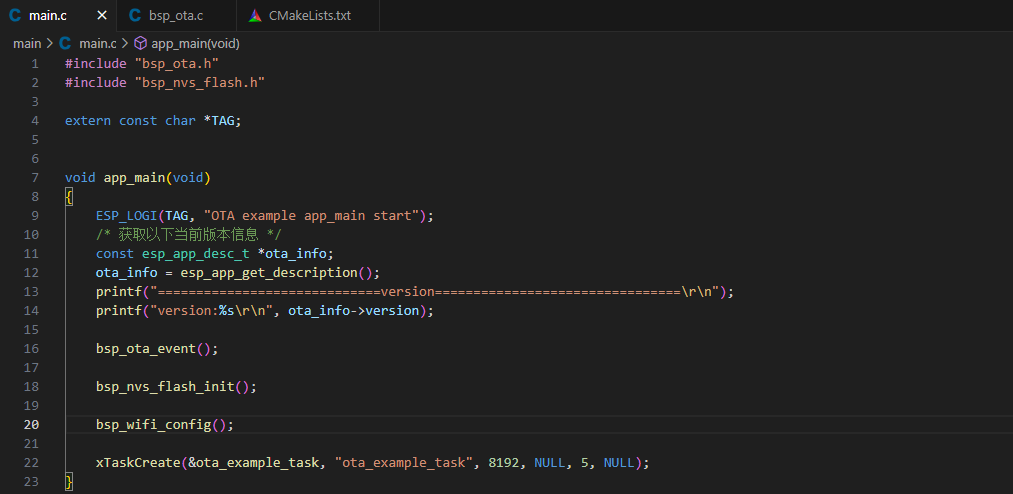
Task: Click the C file icon on main.c tab
Action: [x=15, y=15]
